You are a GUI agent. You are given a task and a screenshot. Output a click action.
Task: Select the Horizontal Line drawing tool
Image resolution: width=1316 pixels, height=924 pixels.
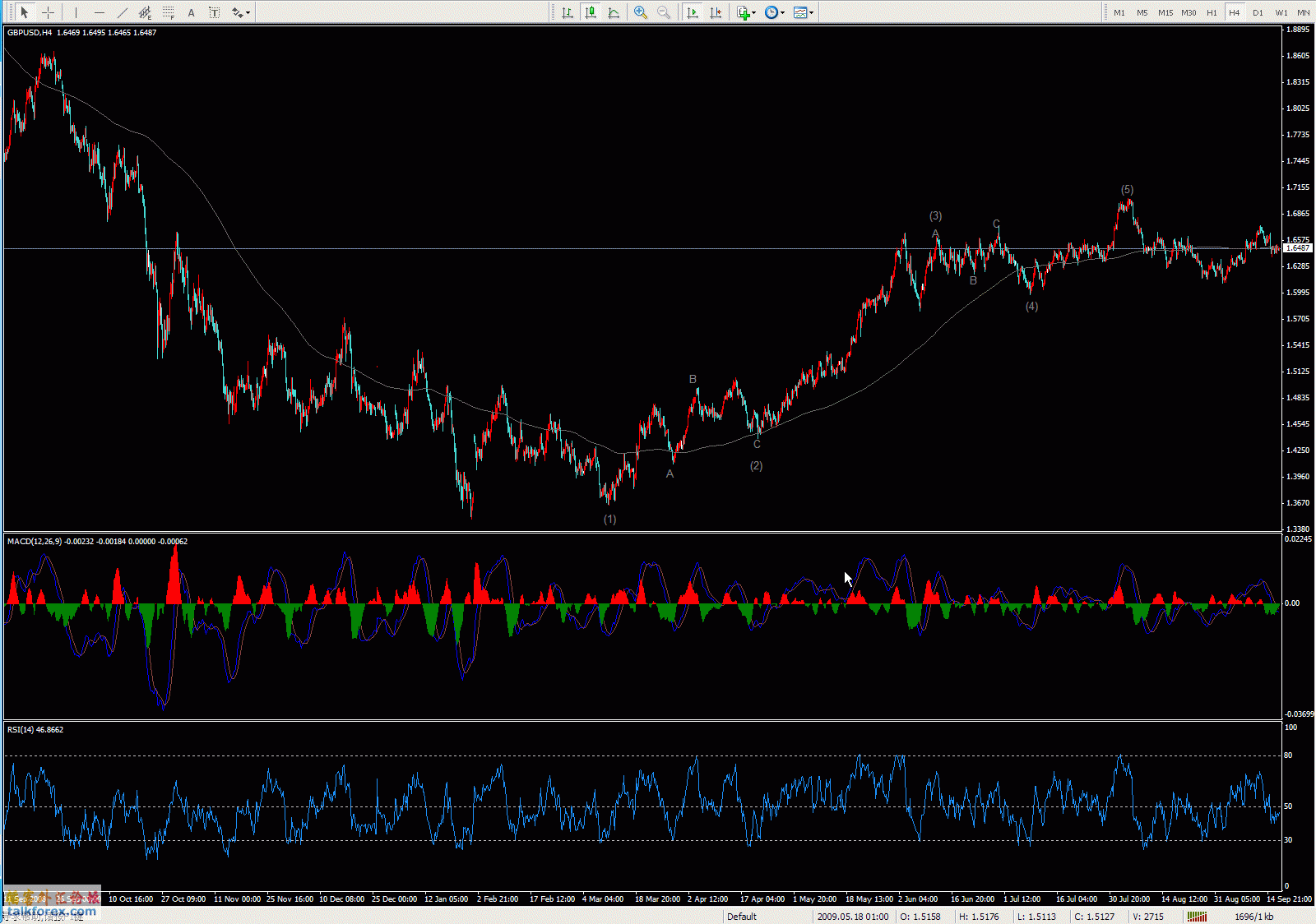click(100, 12)
